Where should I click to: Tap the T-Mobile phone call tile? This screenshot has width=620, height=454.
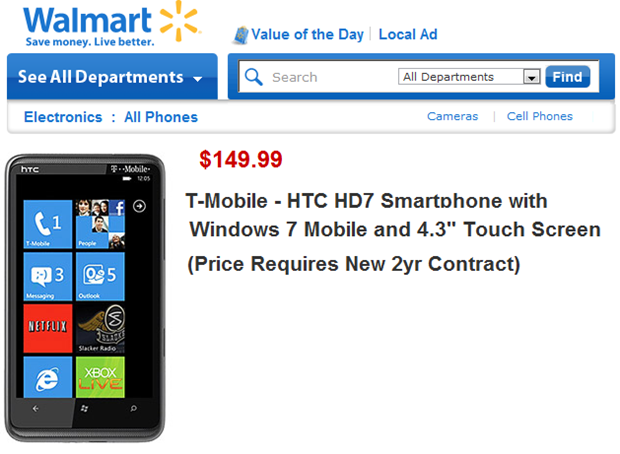click(x=47, y=223)
